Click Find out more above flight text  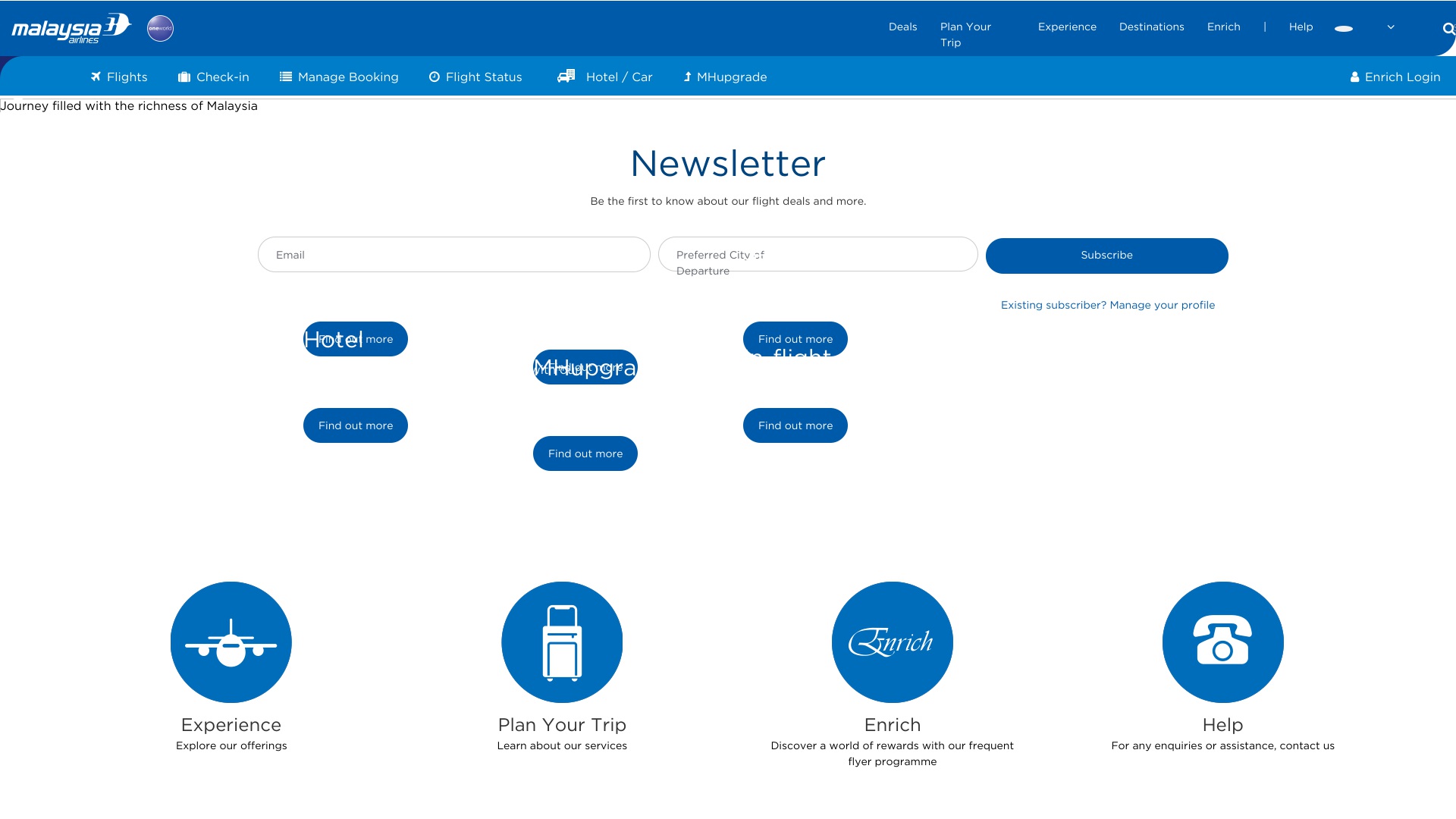coord(795,339)
